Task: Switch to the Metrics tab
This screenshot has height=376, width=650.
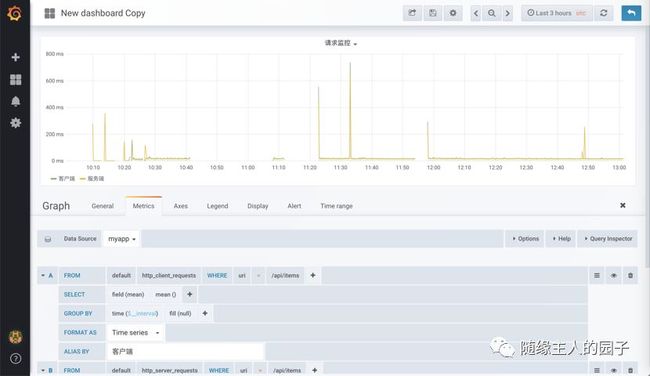Action: pyautogui.click(x=143, y=206)
